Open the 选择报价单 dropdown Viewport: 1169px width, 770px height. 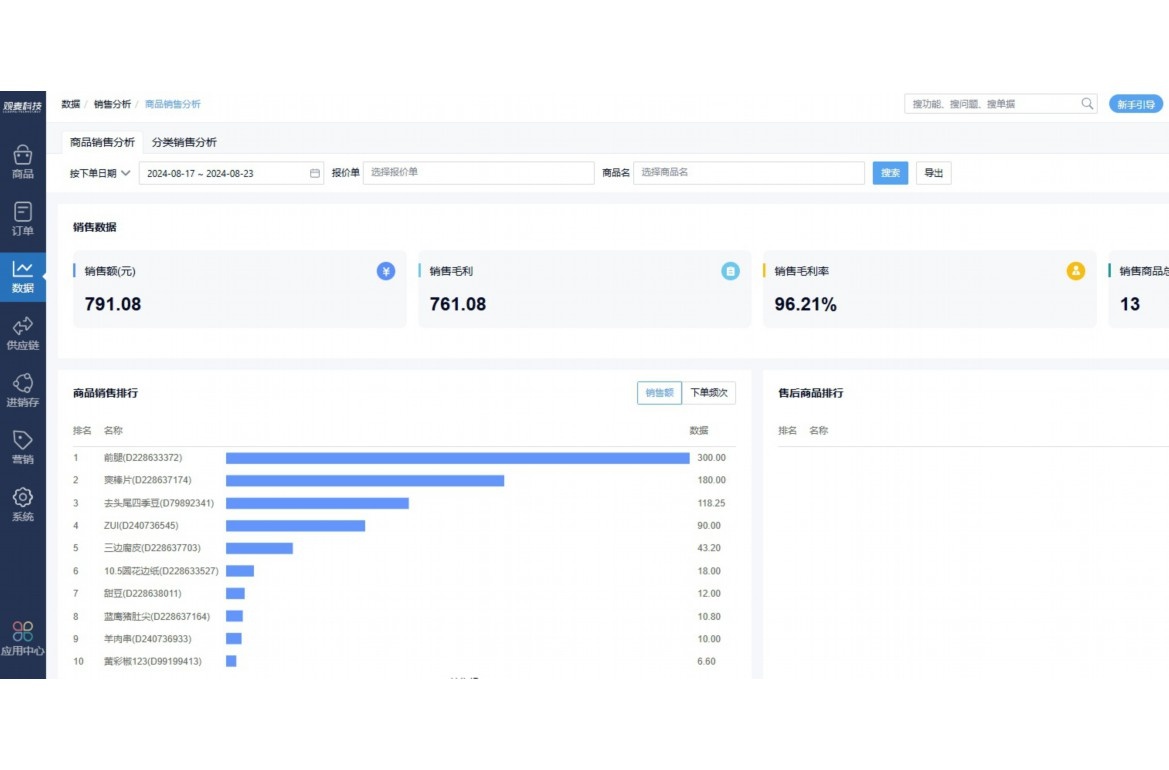478,173
